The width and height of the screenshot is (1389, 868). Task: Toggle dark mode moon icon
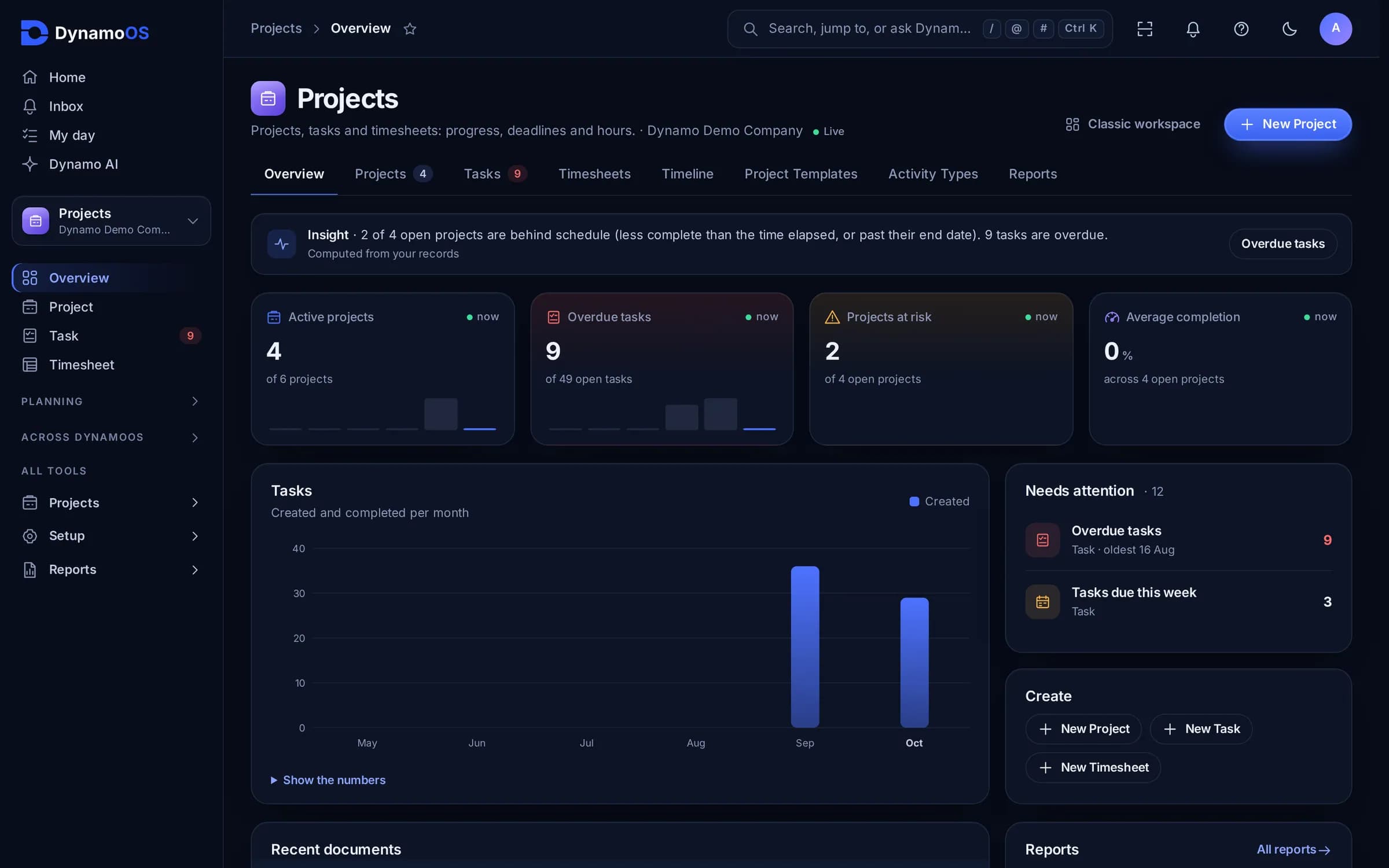(1289, 28)
